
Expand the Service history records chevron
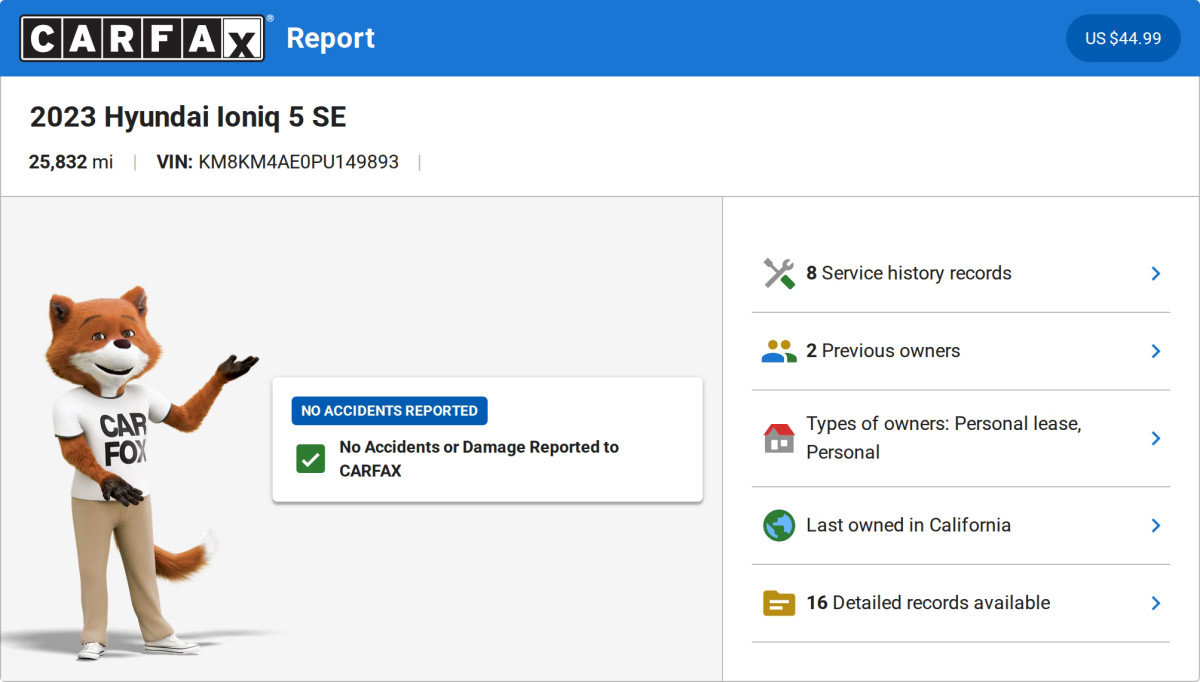pos(1155,273)
